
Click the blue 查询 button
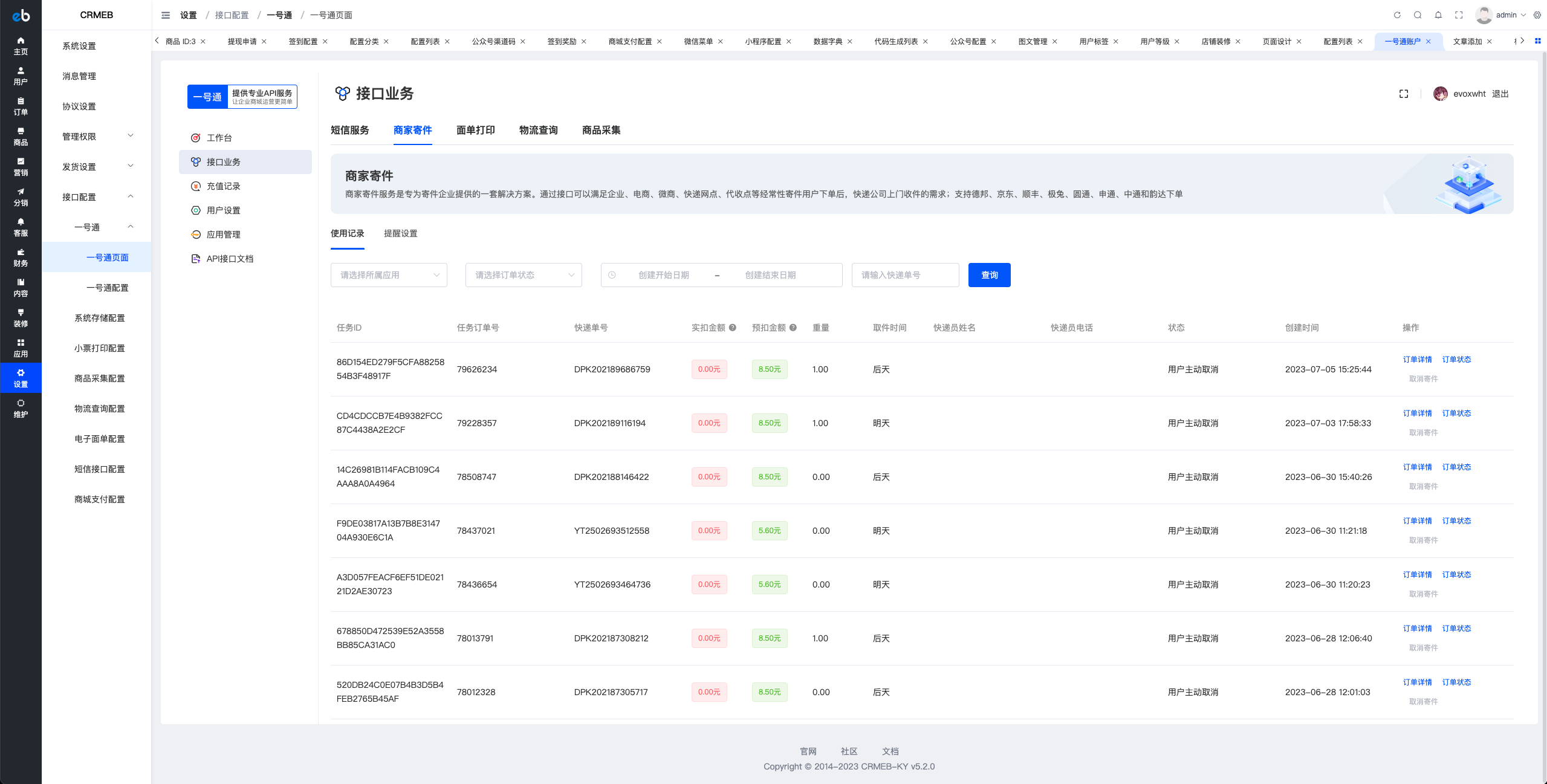989,275
